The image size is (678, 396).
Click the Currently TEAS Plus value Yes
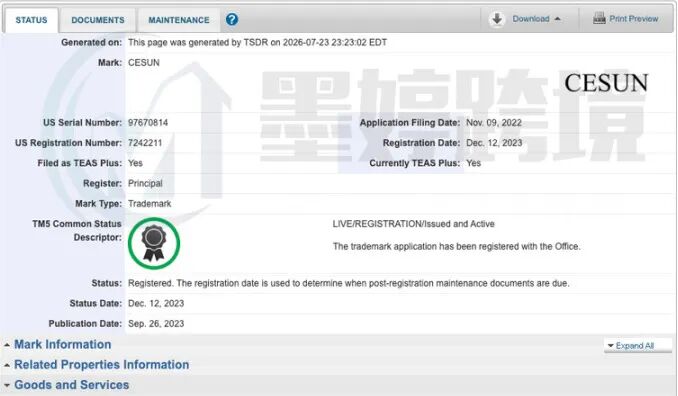tap(473, 163)
